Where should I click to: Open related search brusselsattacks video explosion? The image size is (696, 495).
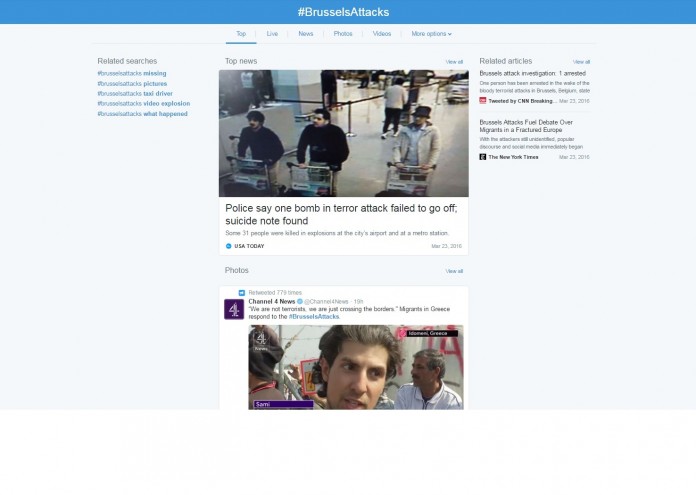[x=143, y=103]
